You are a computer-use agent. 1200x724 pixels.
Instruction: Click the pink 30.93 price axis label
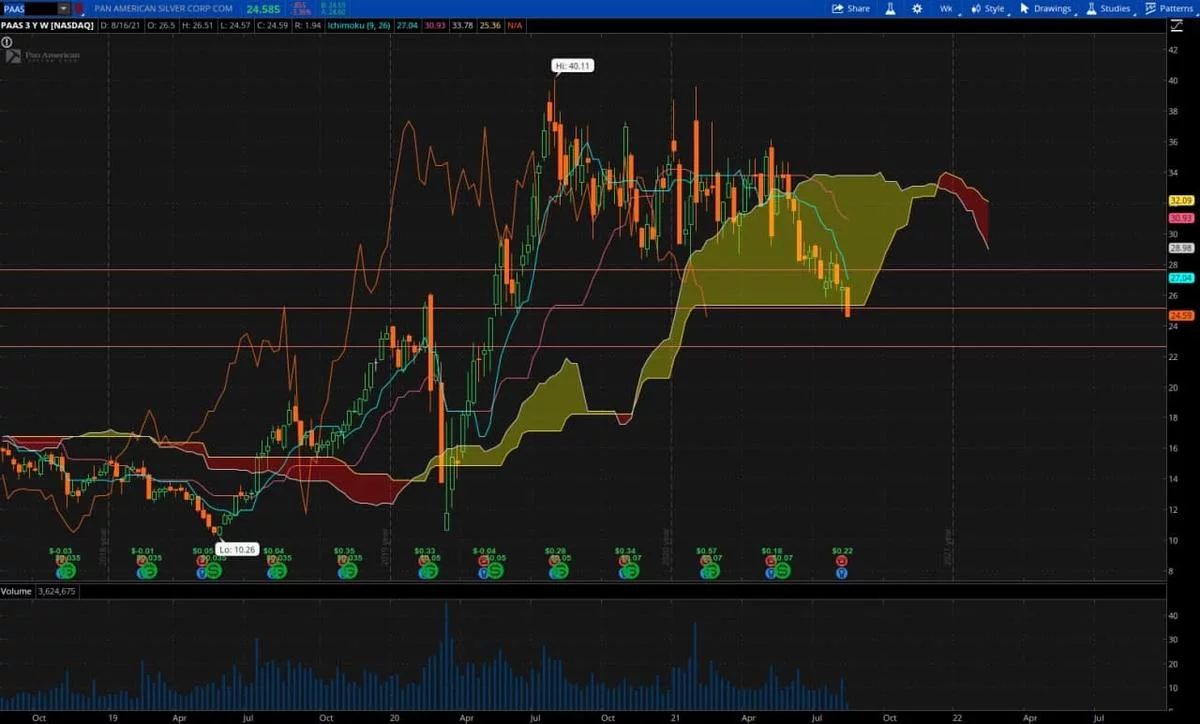[1182, 218]
